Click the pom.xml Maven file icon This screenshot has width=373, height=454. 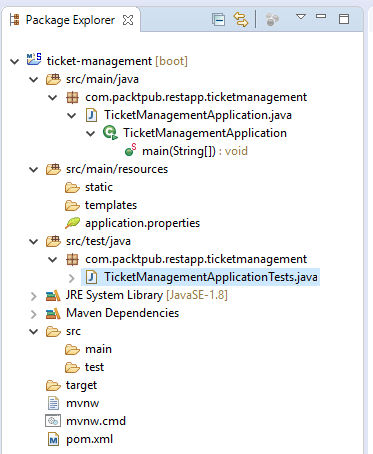coord(53,439)
